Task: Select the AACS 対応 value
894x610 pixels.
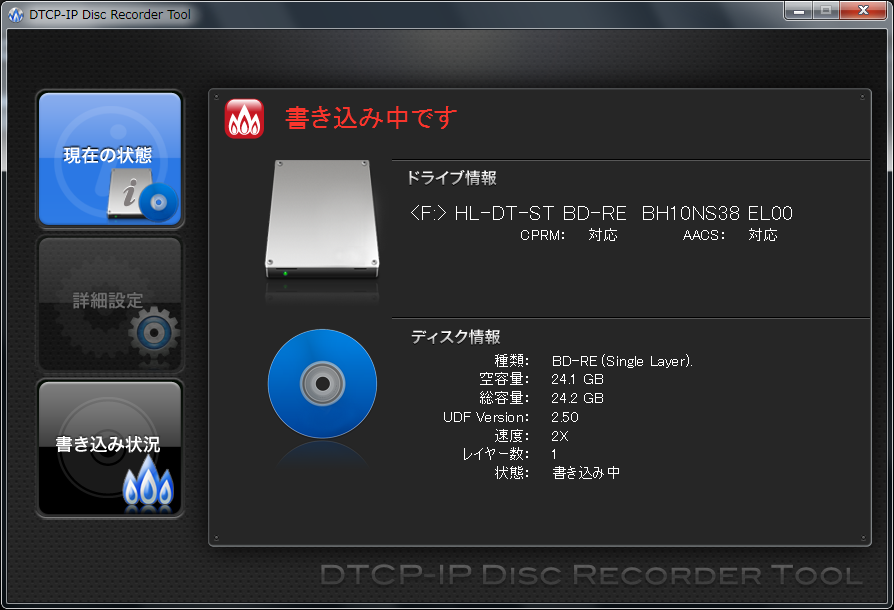Action: pyautogui.click(x=763, y=235)
